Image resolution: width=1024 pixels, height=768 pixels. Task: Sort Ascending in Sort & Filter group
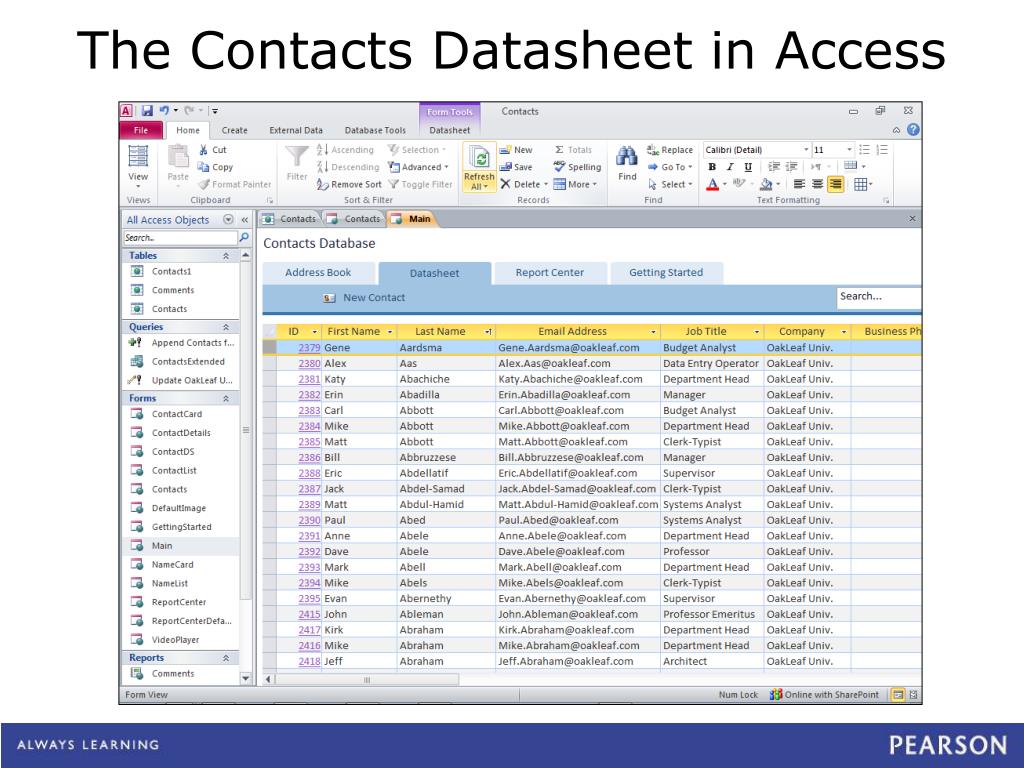(345, 150)
